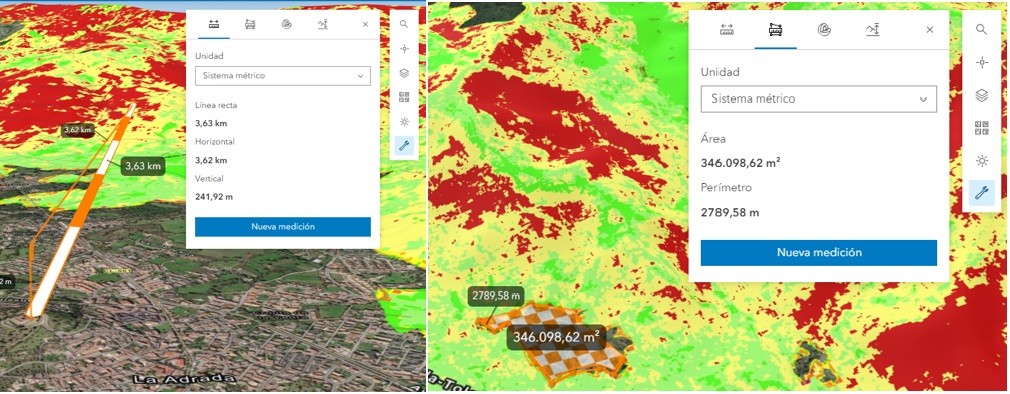This screenshot has width=1010, height=394.
Task: Close the right measurement panel
Action: tap(929, 30)
